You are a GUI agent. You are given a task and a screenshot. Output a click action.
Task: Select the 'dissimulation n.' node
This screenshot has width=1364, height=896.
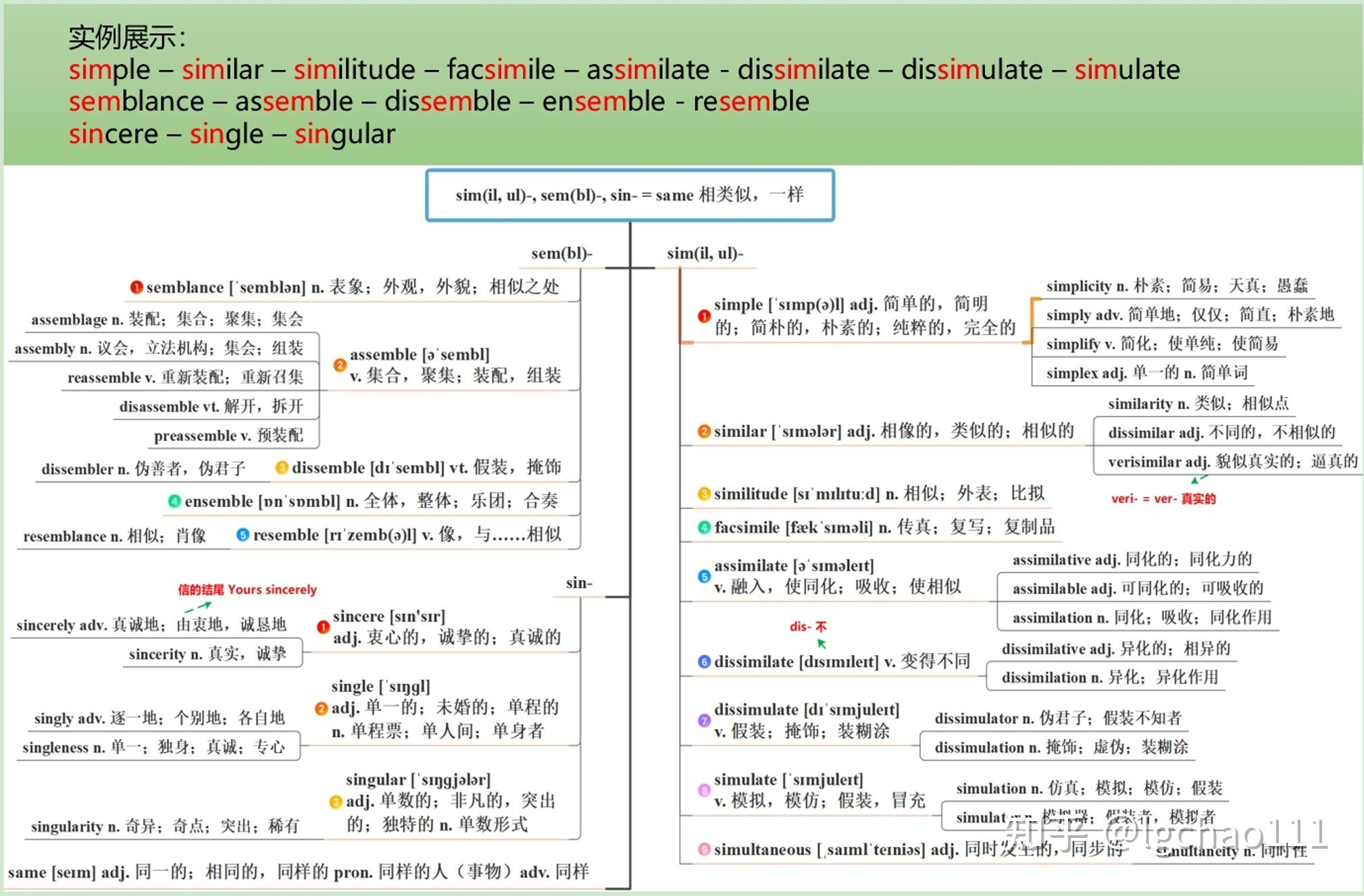[x=1061, y=747]
